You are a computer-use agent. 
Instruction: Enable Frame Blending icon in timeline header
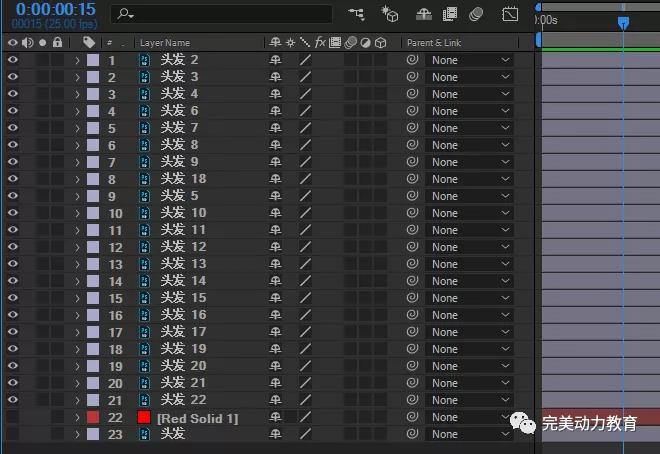[x=451, y=14]
